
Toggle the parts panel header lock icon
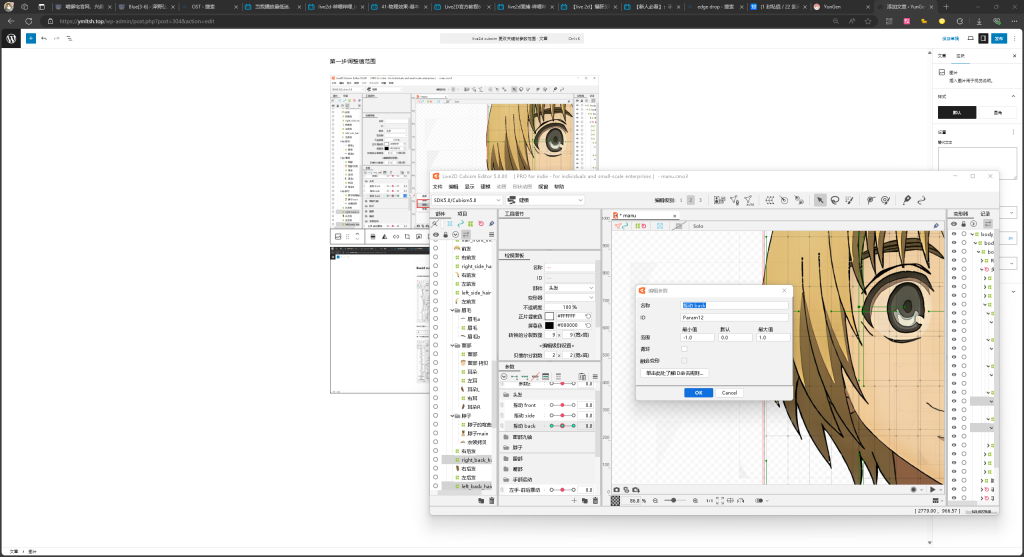[x=445, y=234]
